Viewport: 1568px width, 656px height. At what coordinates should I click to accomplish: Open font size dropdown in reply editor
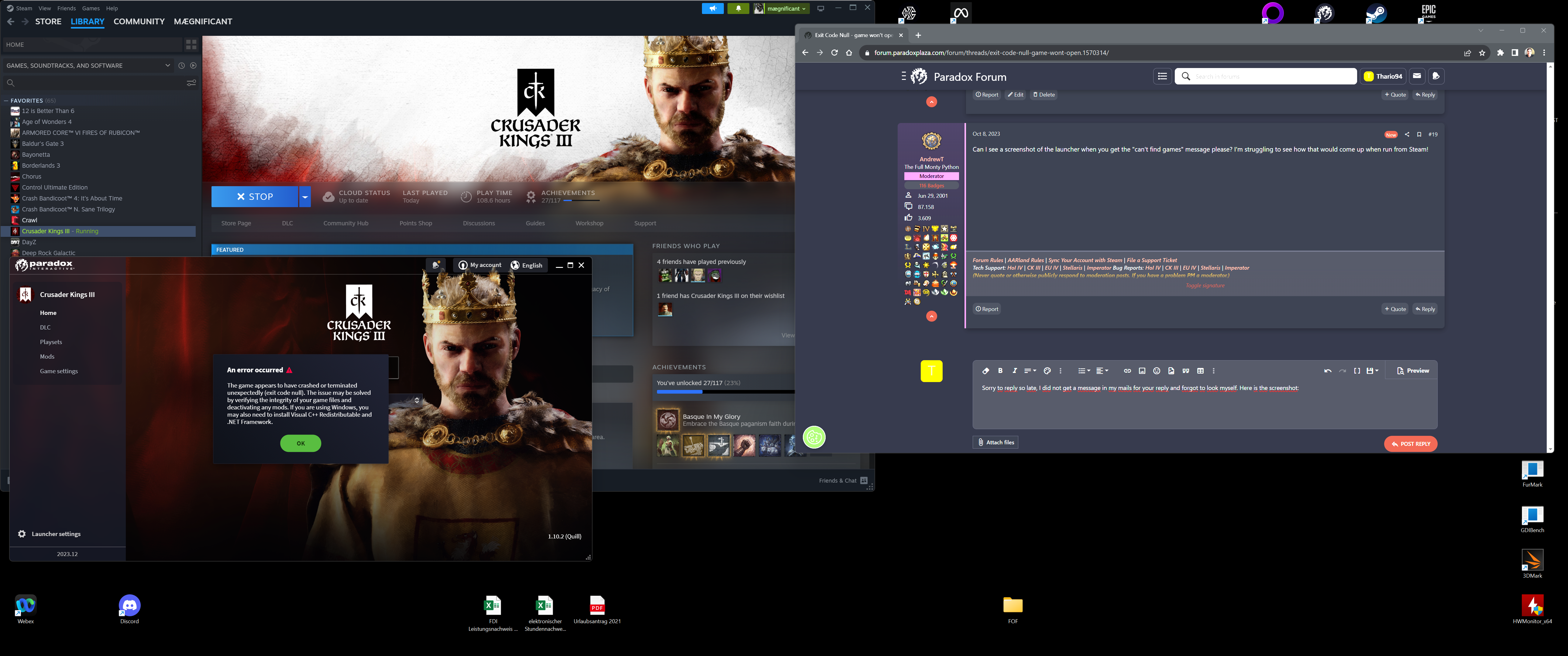[1030, 371]
